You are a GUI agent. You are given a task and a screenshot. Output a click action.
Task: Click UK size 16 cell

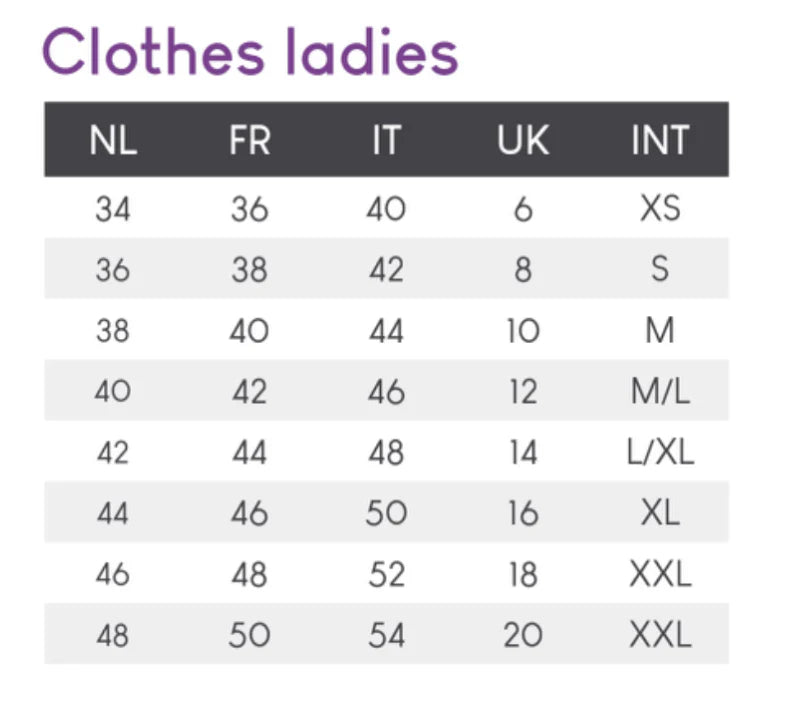[x=523, y=513]
